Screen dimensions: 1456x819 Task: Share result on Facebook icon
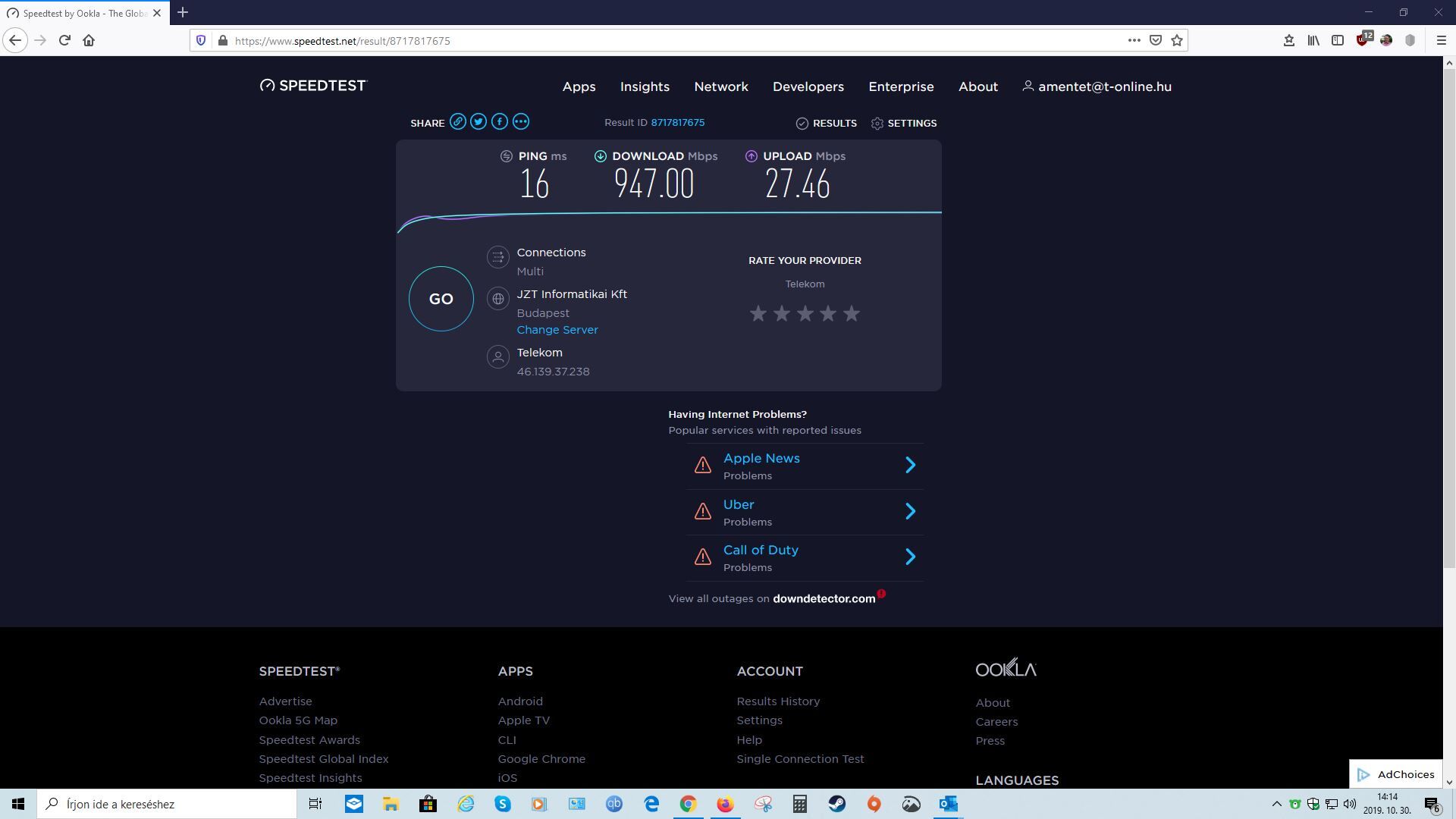pyautogui.click(x=499, y=122)
